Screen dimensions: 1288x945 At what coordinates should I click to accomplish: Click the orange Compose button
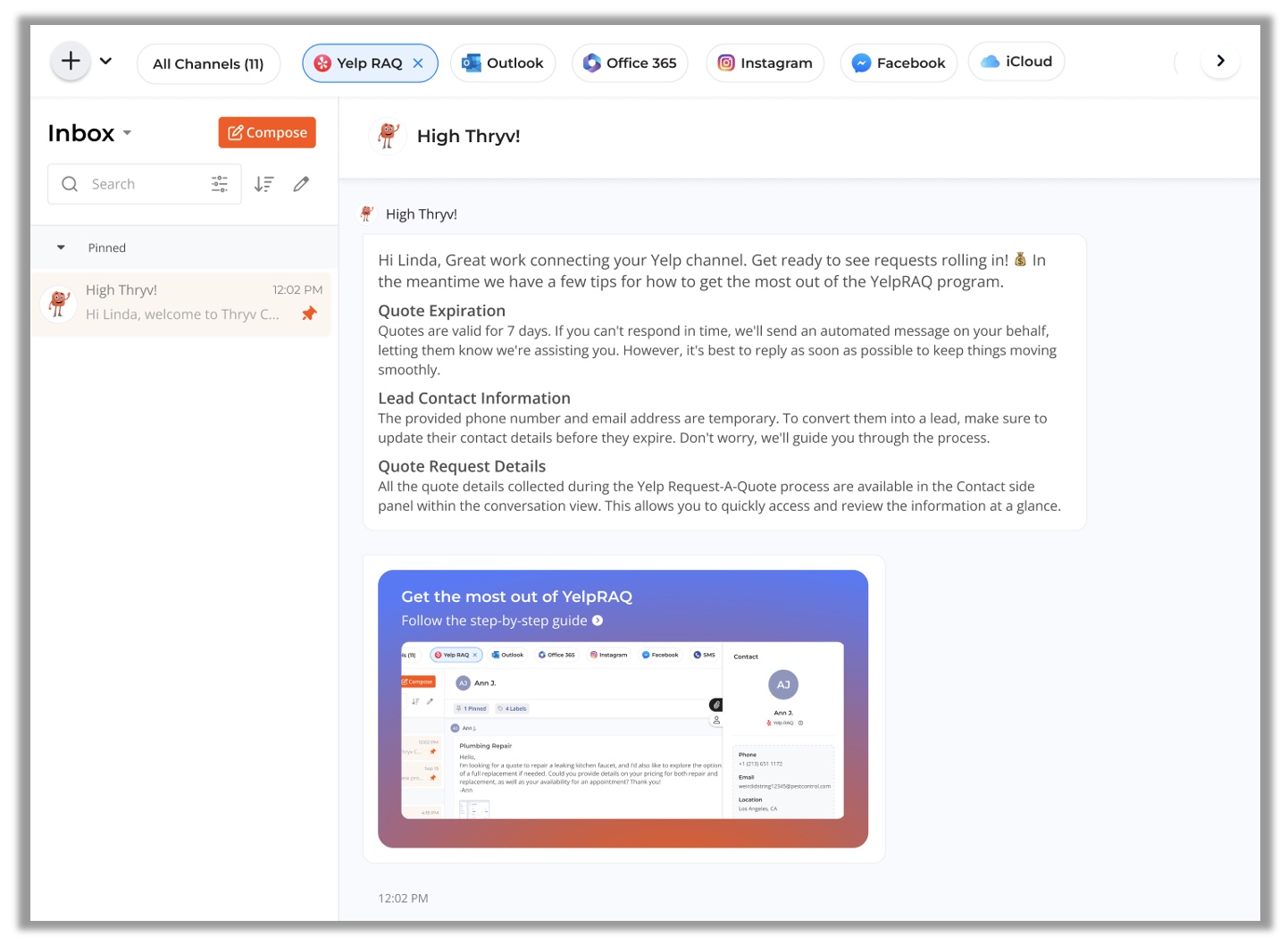267,132
